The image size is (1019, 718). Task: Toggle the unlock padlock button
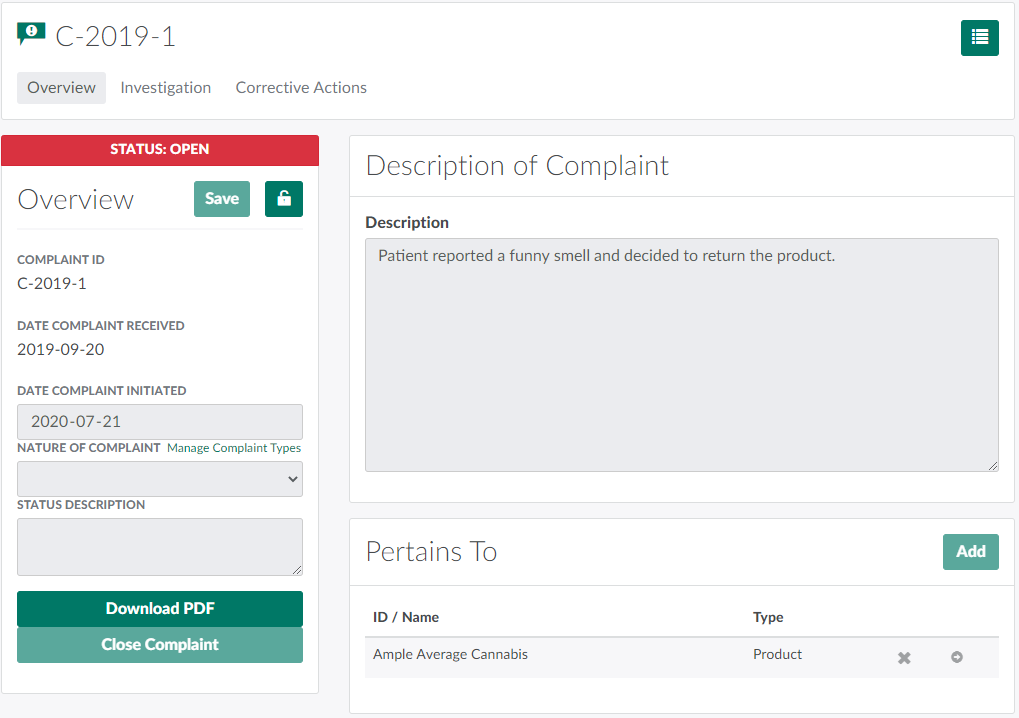284,199
